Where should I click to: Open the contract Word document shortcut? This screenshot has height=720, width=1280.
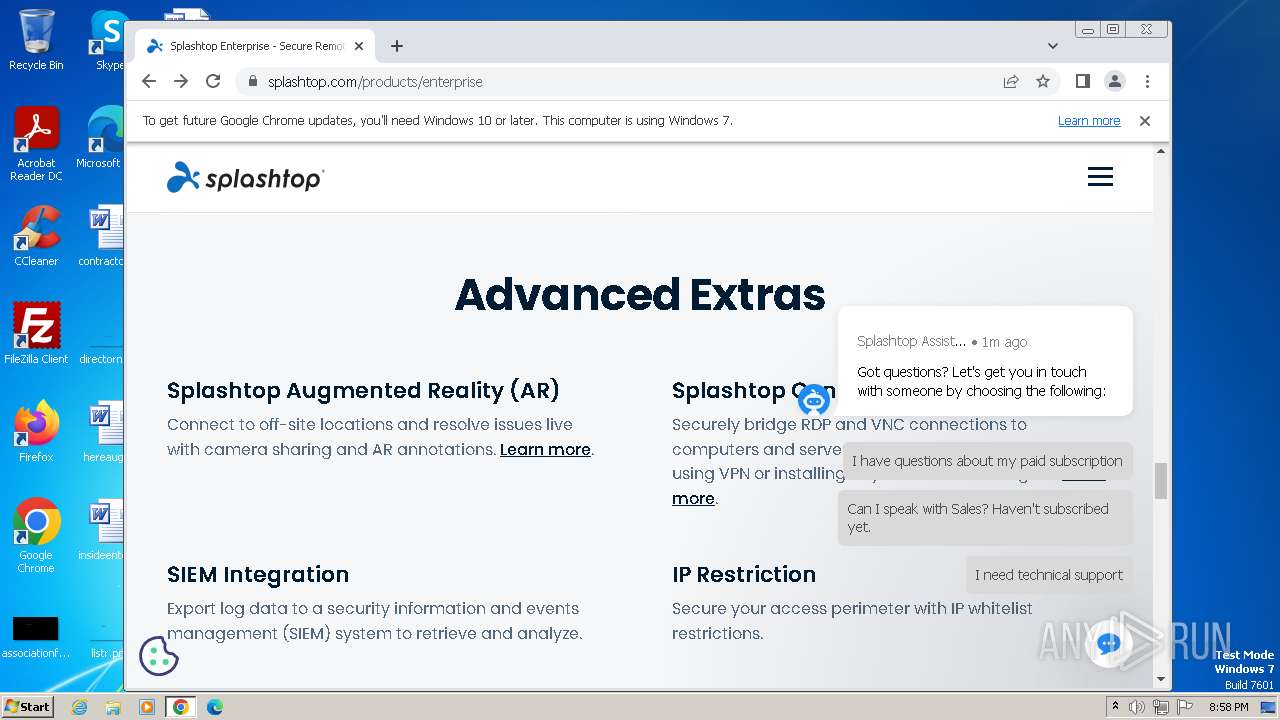point(101,236)
